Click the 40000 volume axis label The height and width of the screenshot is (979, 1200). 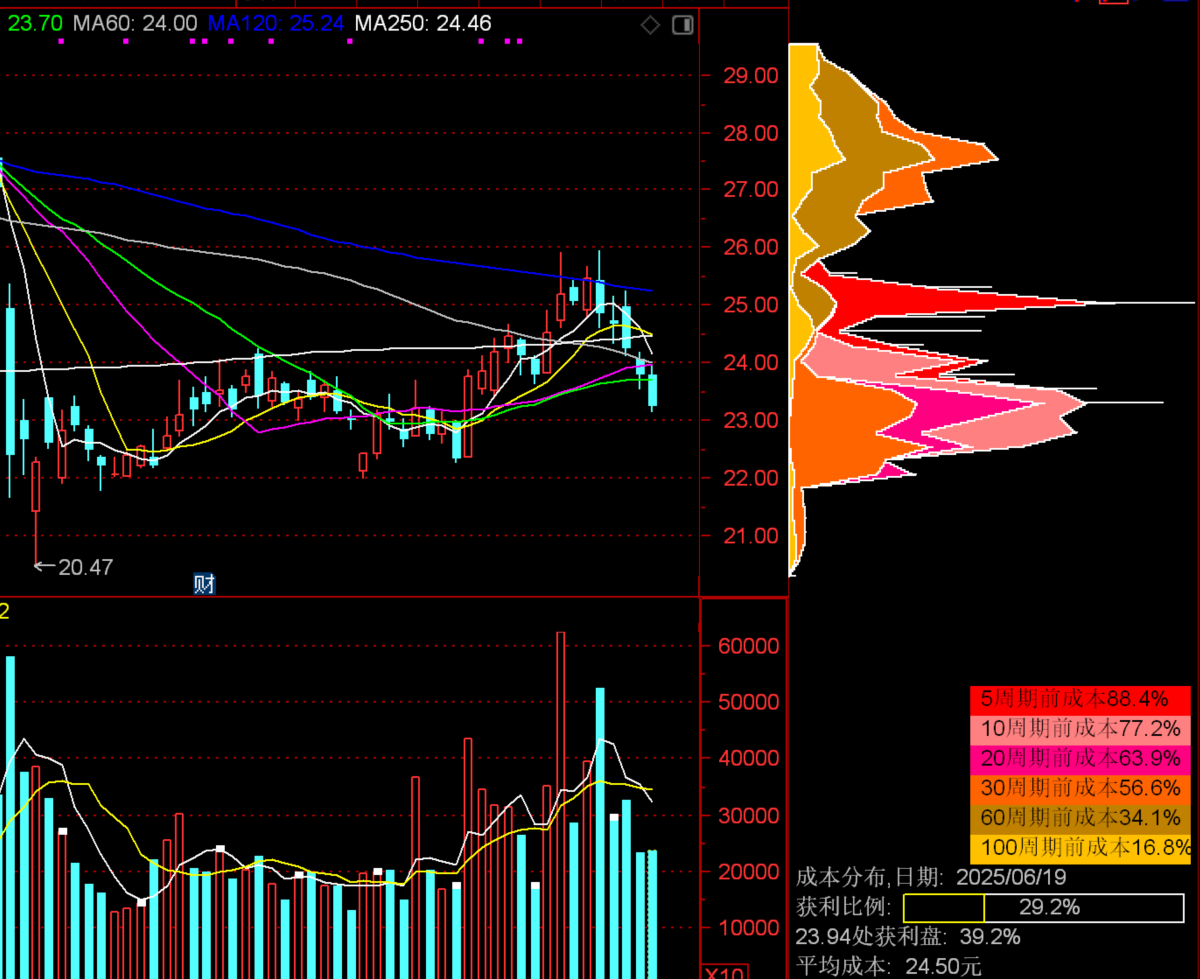(x=749, y=758)
